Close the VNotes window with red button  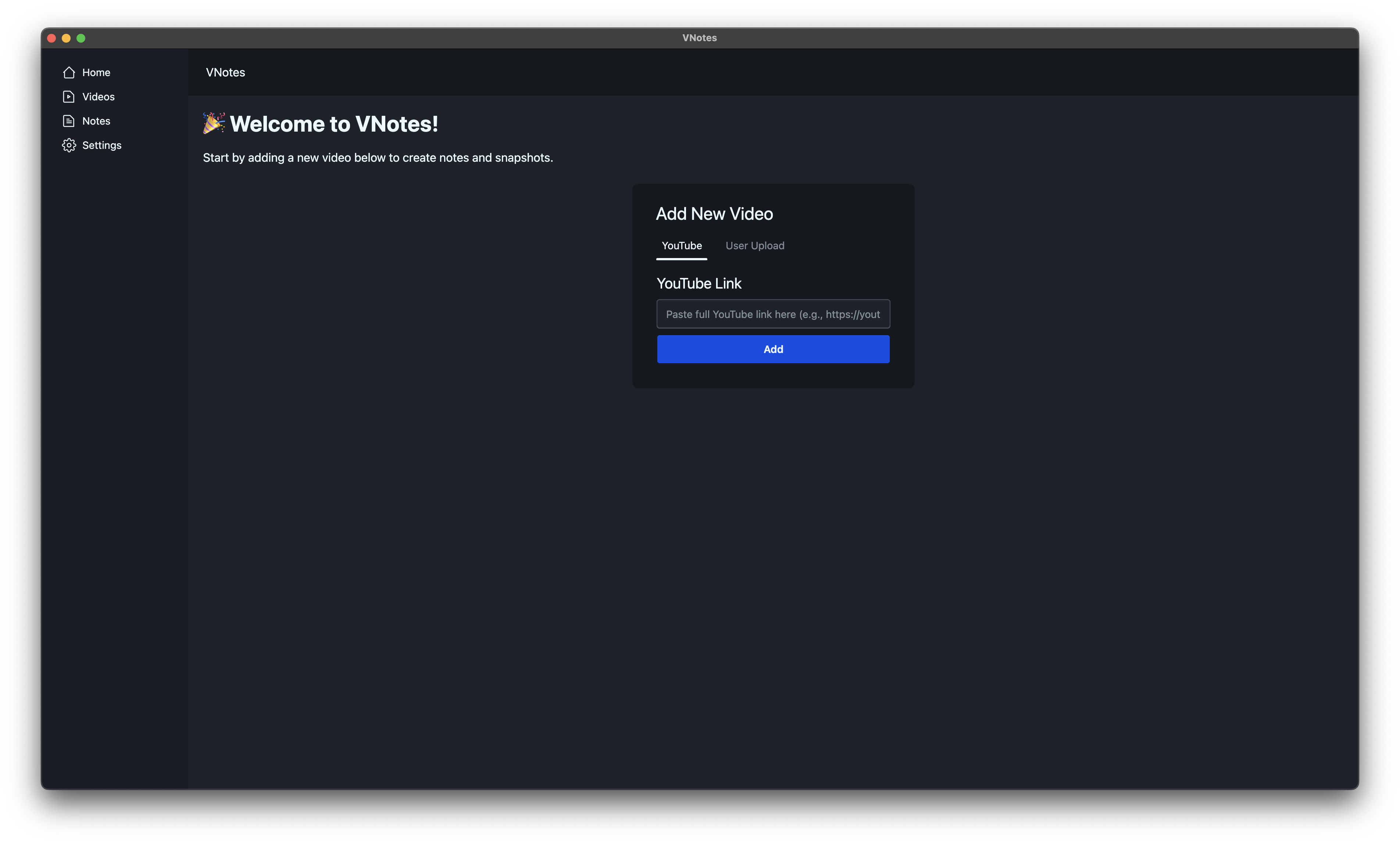click(51, 38)
